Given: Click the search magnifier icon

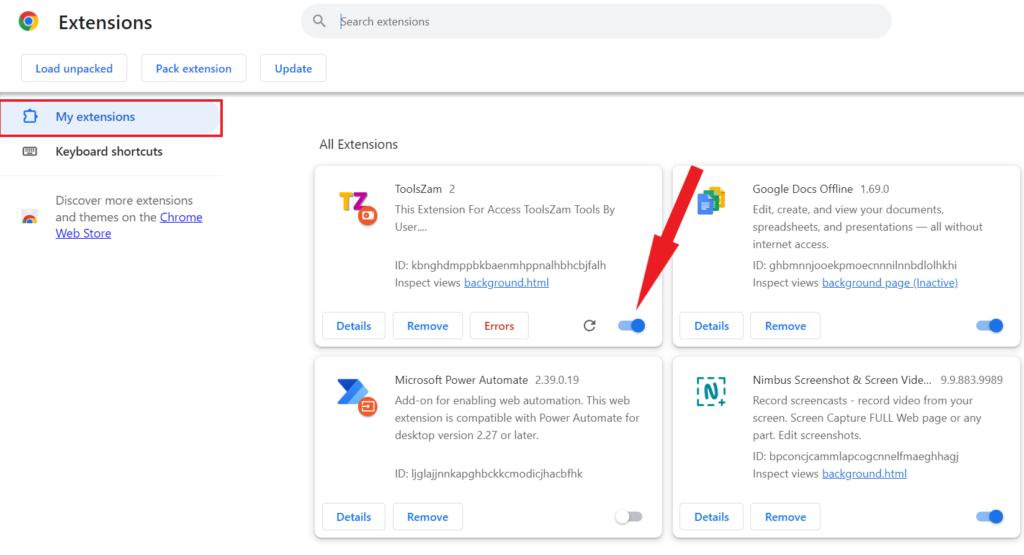Looking at the screenshot, I should (x=319, y=21).
